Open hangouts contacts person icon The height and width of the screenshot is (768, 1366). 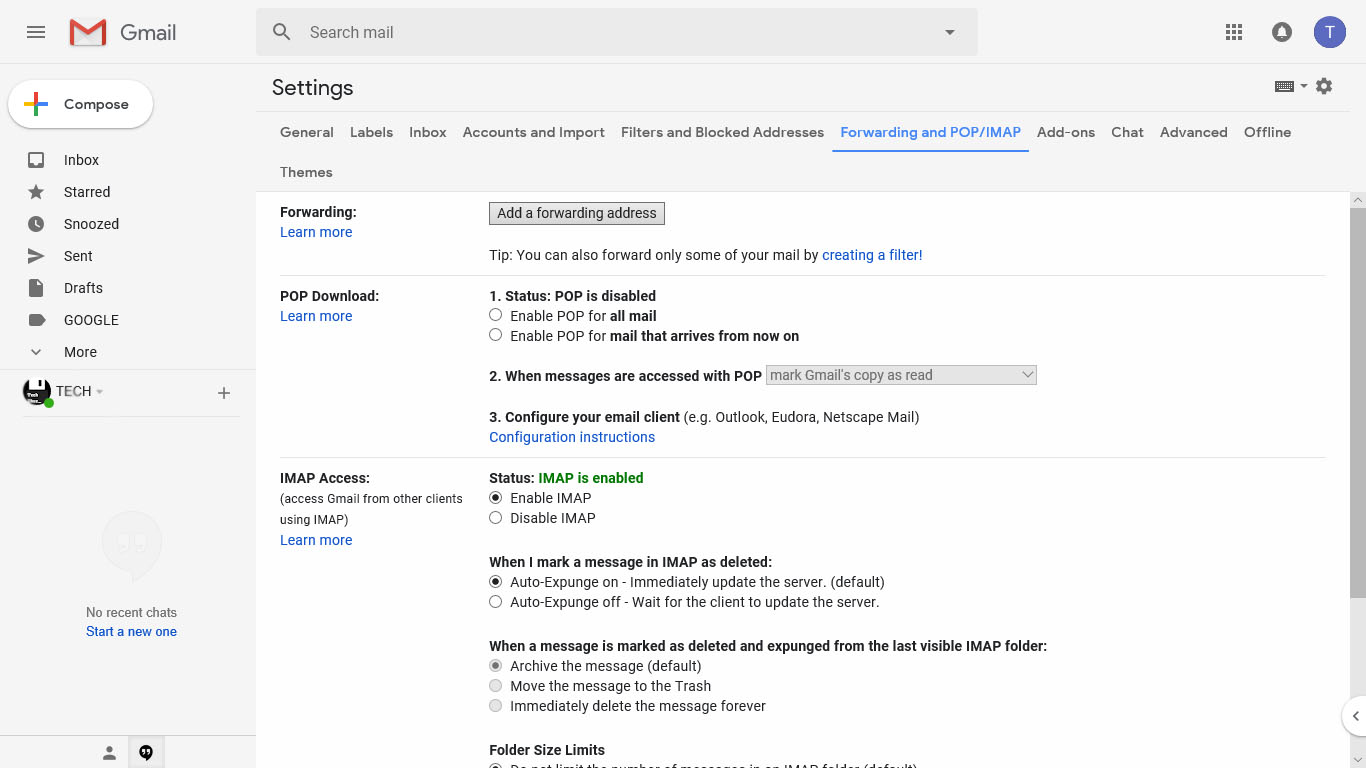coord(109,753)
